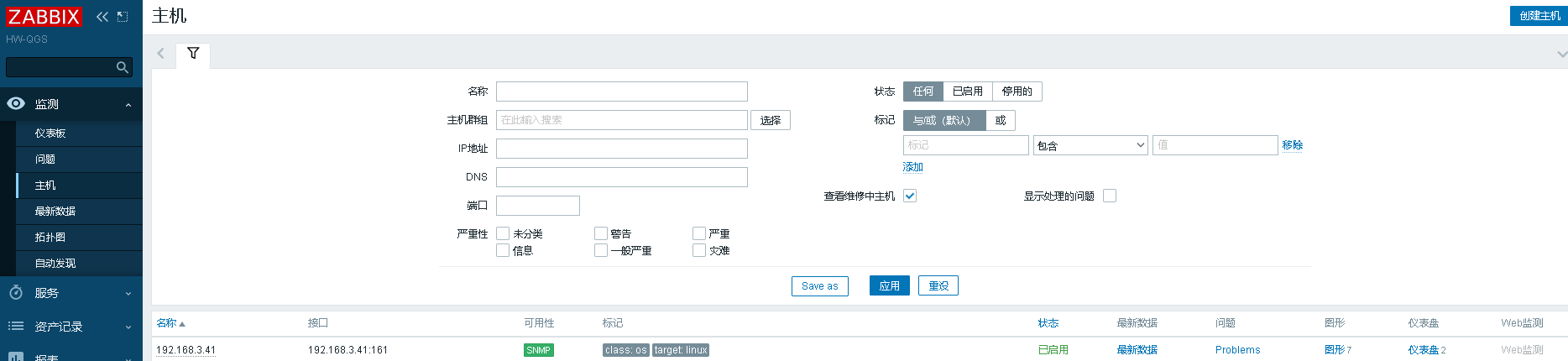1568x361 pixels.
Task: Click the filter funnel tab icon
Action: pos(193,54)
